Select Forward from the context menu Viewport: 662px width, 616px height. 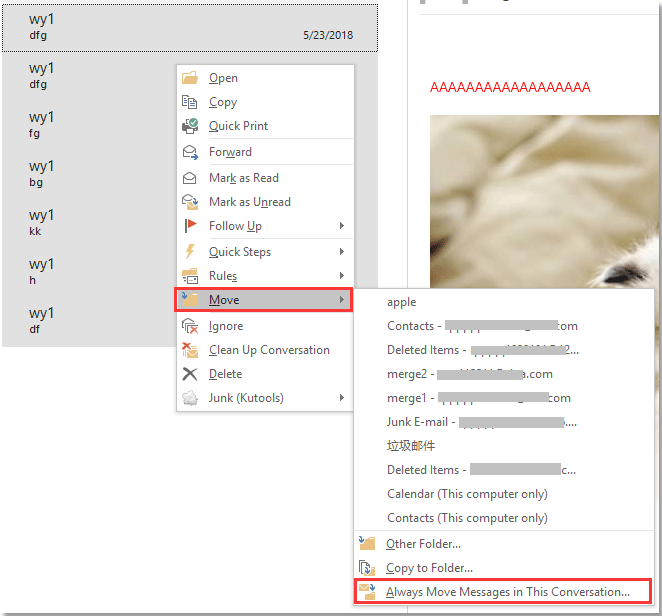pyautogui.click(x=265, y=152)
